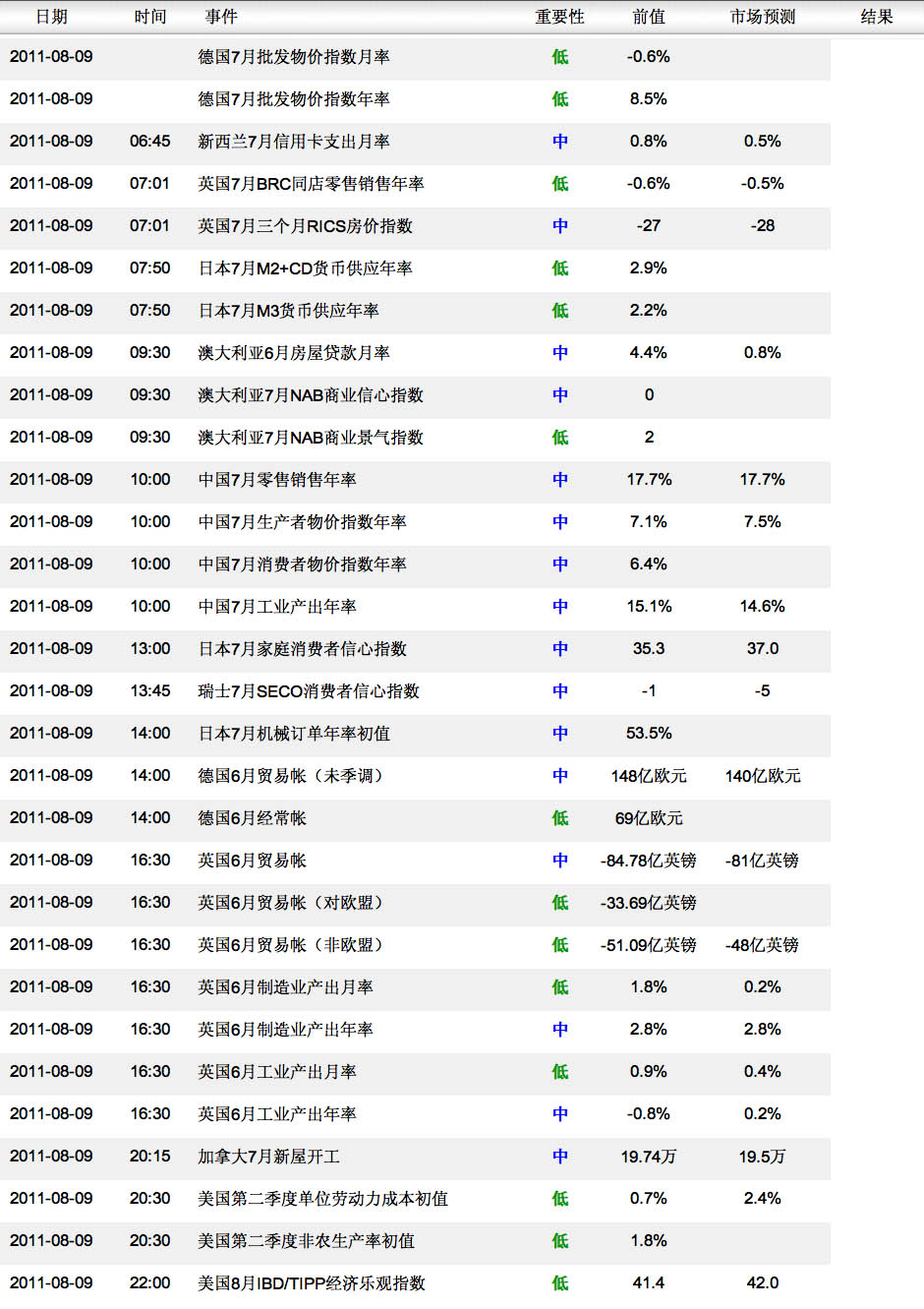Select 英国6月制造业产出年率 event
Screen dimensions: 924x1309
(285, 1030)
